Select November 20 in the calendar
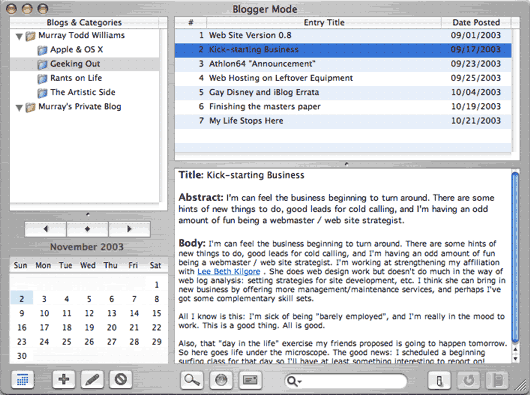530x395 pixels. click(112, 327)
